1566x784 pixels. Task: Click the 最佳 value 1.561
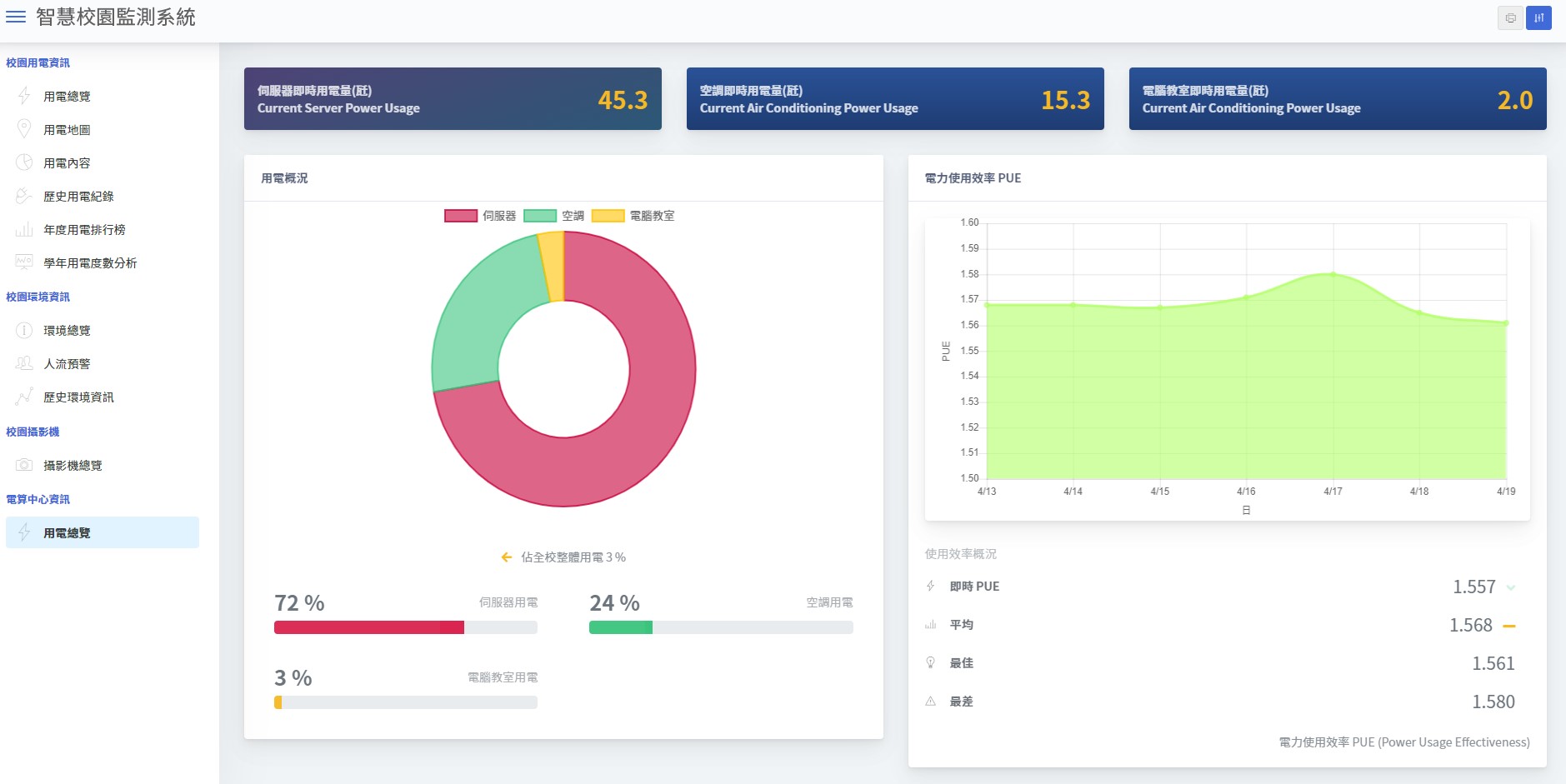(x=1493, y=663)
